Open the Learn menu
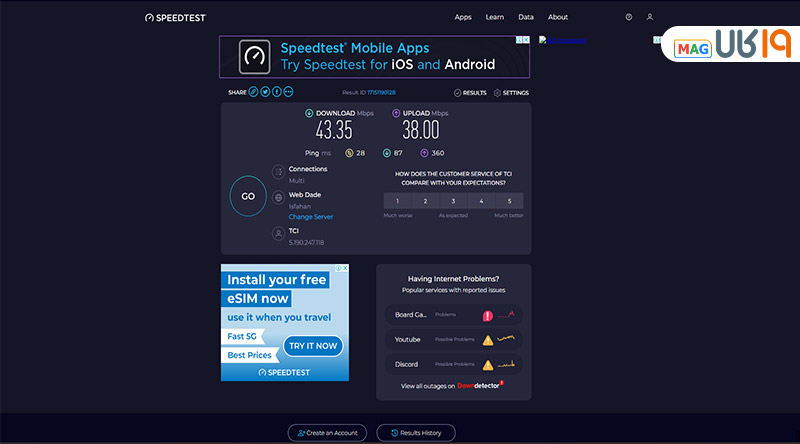 tap(494, 17)
